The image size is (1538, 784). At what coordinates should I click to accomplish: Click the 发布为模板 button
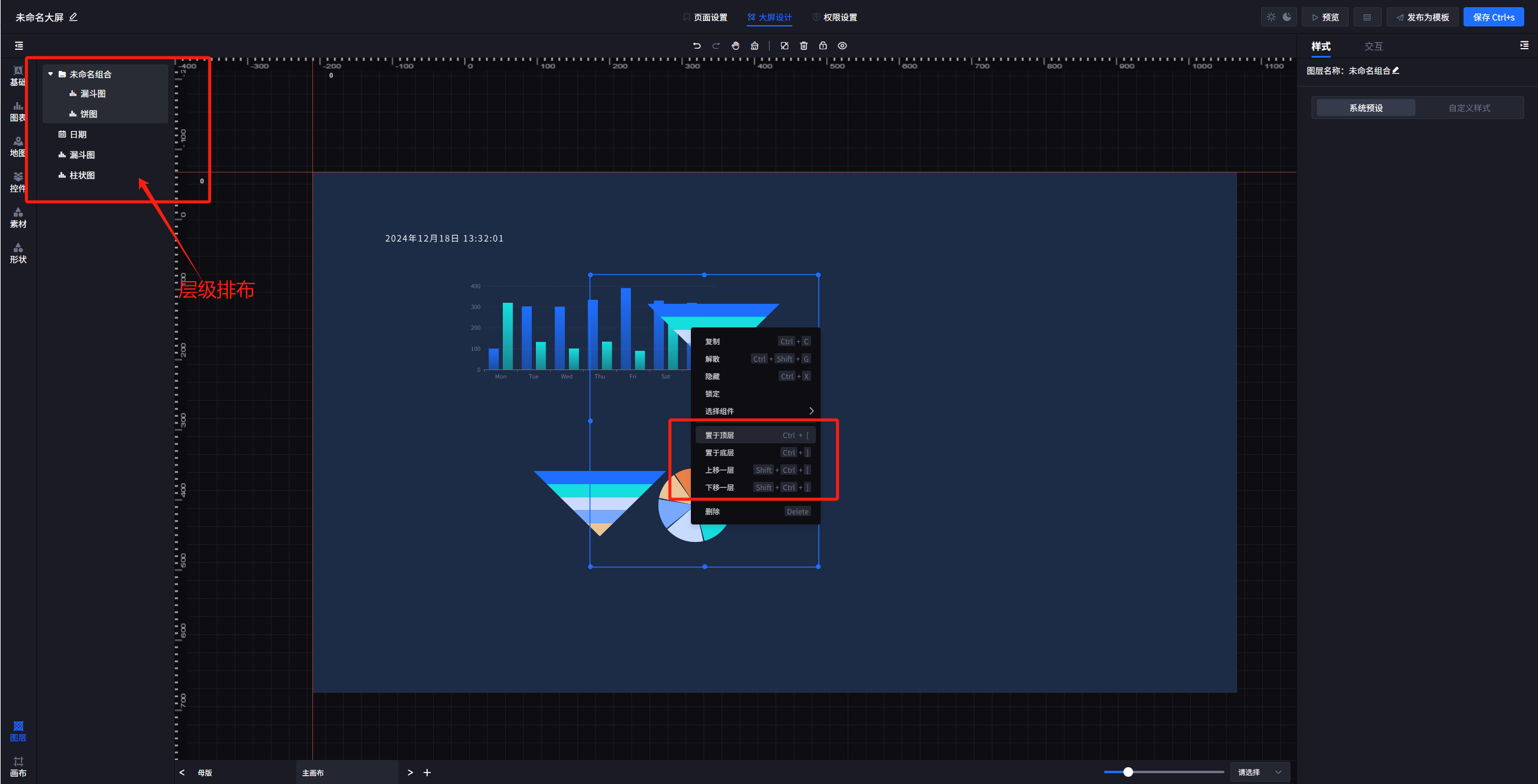1422,17
